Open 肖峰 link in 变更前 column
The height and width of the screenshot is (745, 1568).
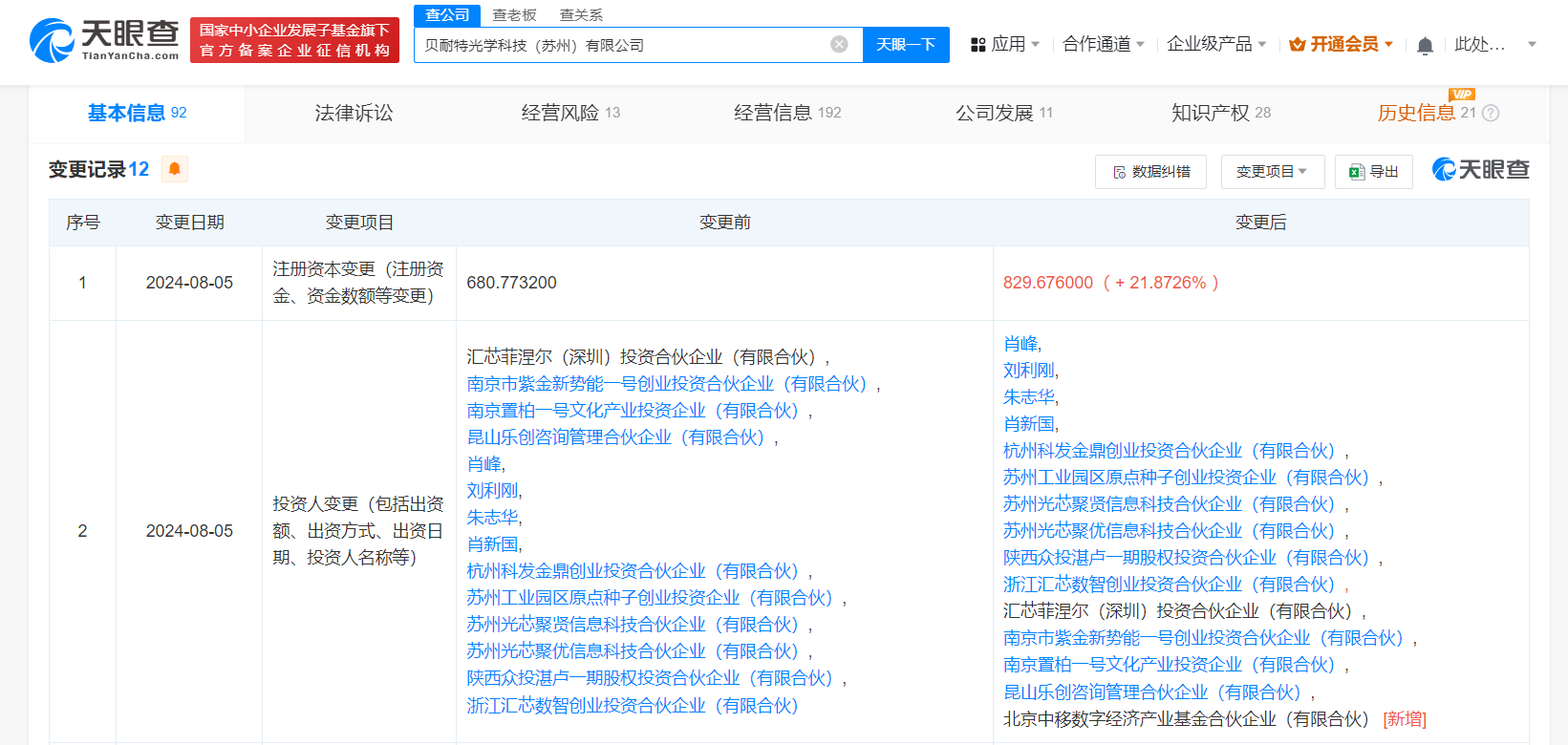coord(483,464)
